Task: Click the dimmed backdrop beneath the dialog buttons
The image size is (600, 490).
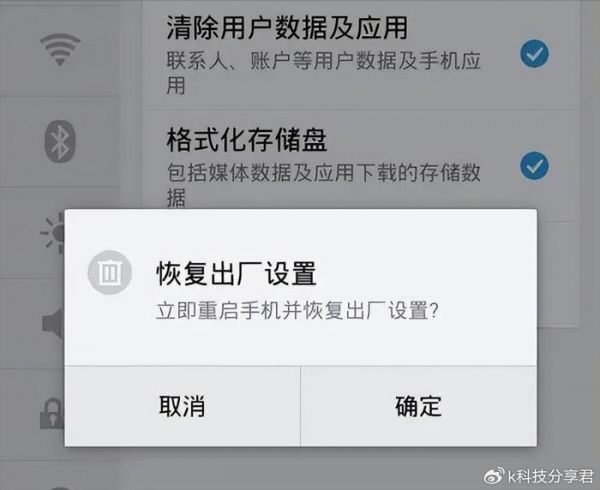Action: 300,468
